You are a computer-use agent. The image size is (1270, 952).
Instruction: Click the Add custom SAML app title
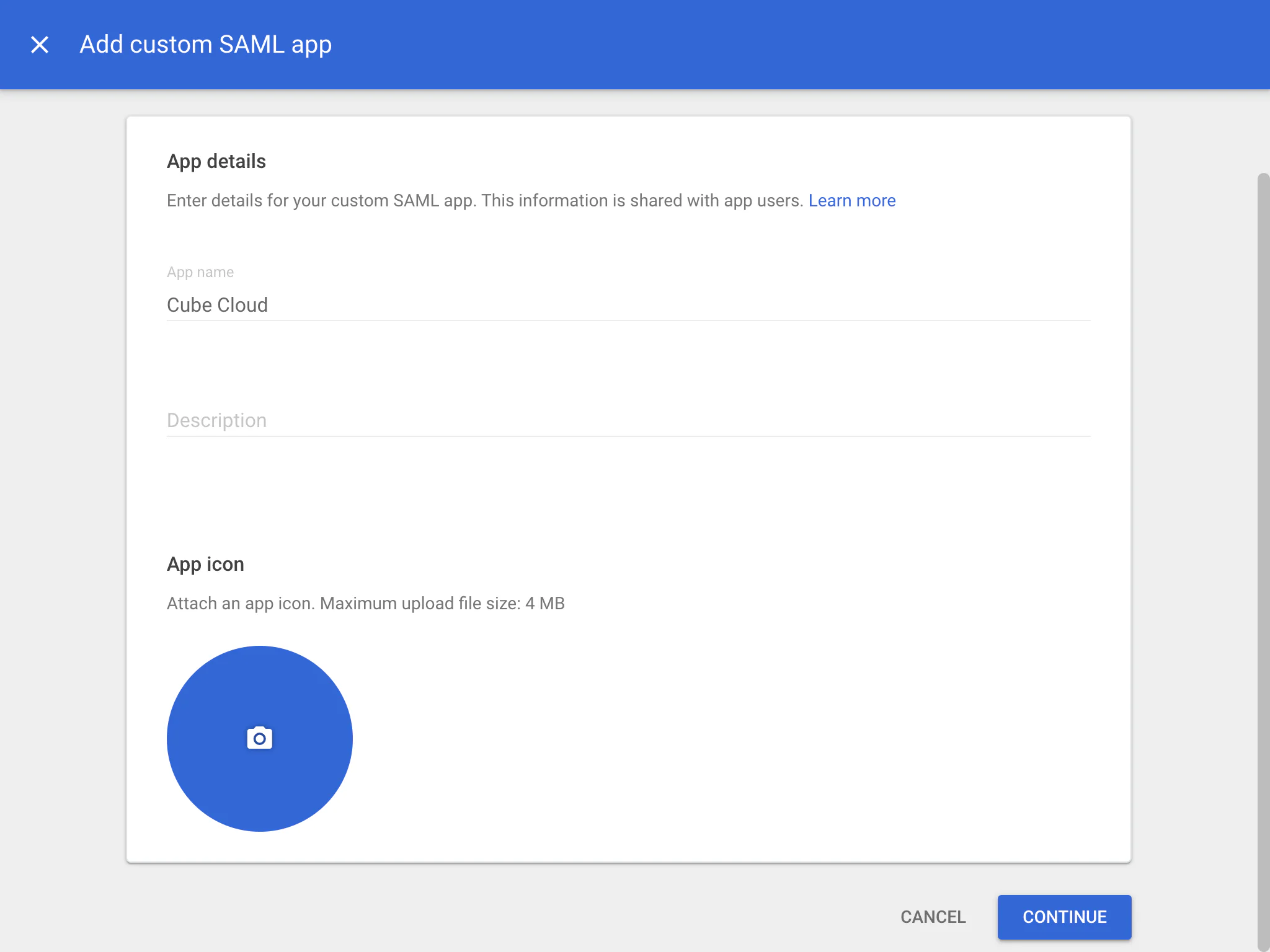click(205, 45)
